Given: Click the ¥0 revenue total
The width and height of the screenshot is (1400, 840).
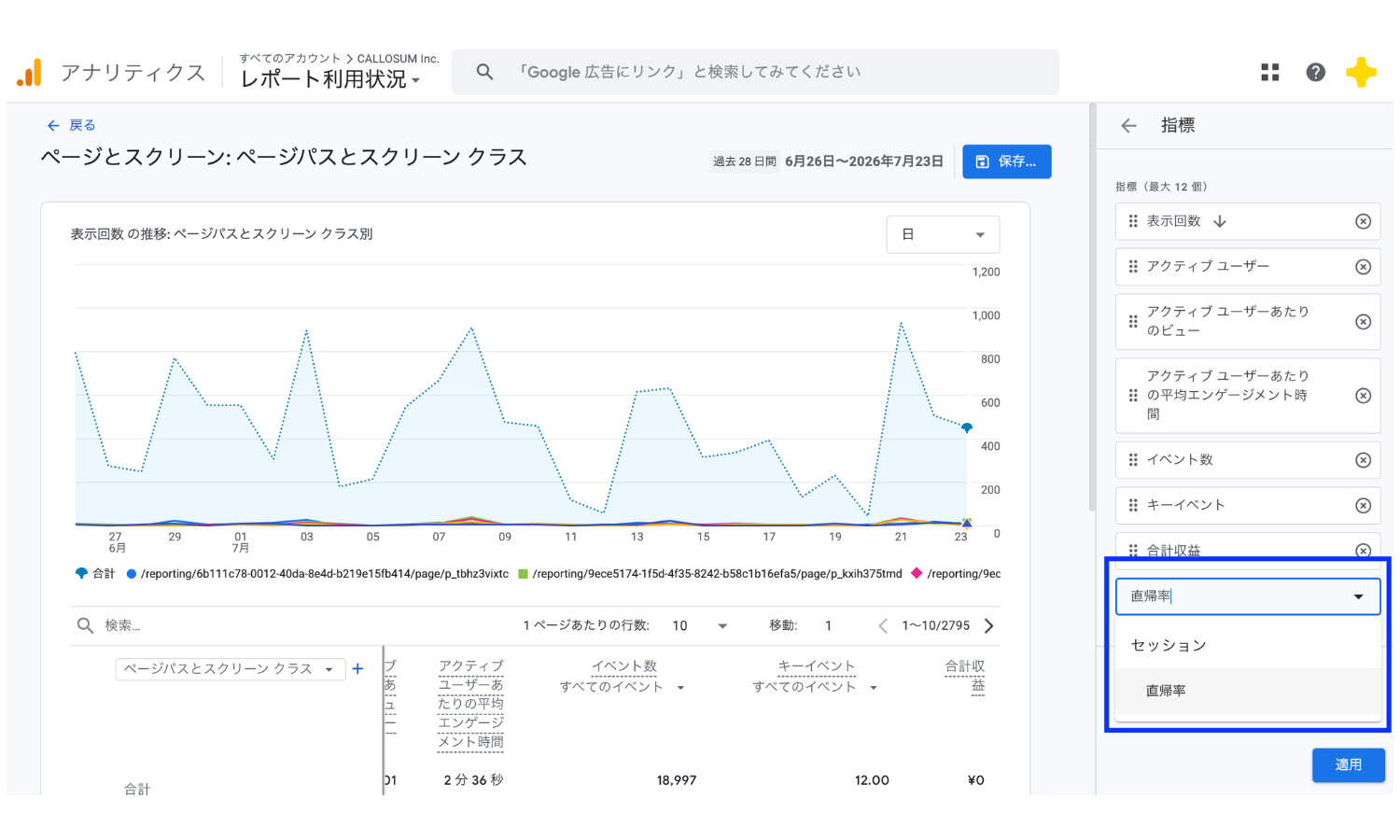Looking at the screenshot, I should pos(975,780).
